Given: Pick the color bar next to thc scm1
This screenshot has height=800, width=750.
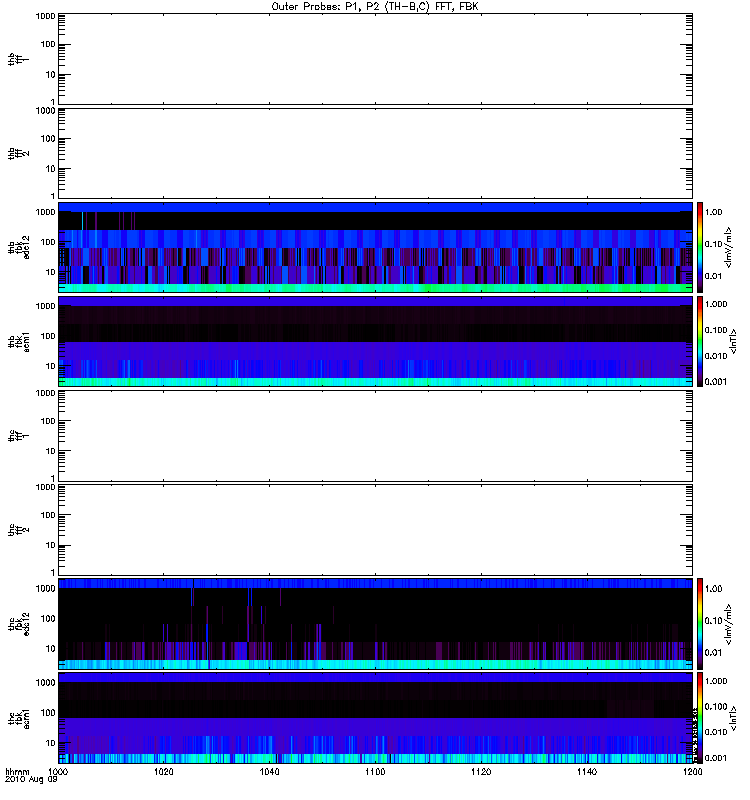Looking at the screenshot, I should coord(702,717).
